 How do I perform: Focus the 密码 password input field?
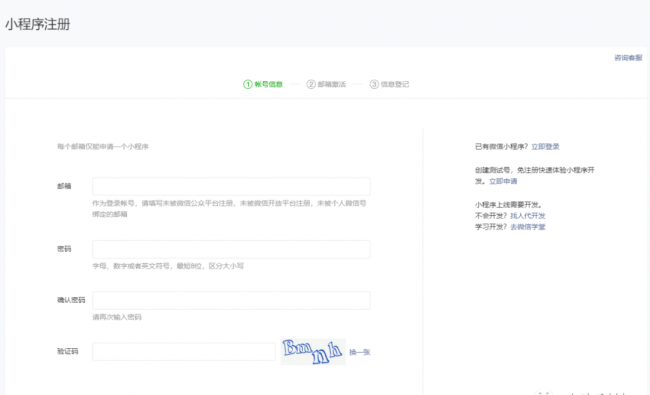(x=231, y=249)
